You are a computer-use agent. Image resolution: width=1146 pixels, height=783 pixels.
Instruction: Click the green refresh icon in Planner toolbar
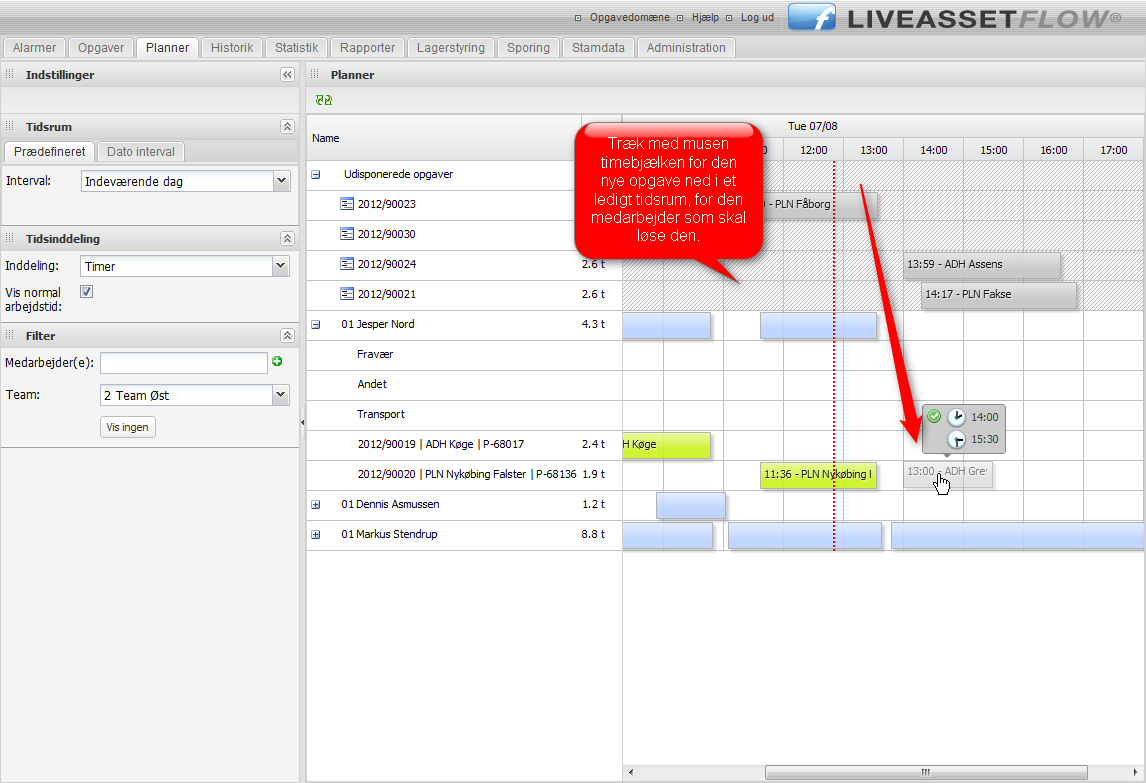[323, 101]
